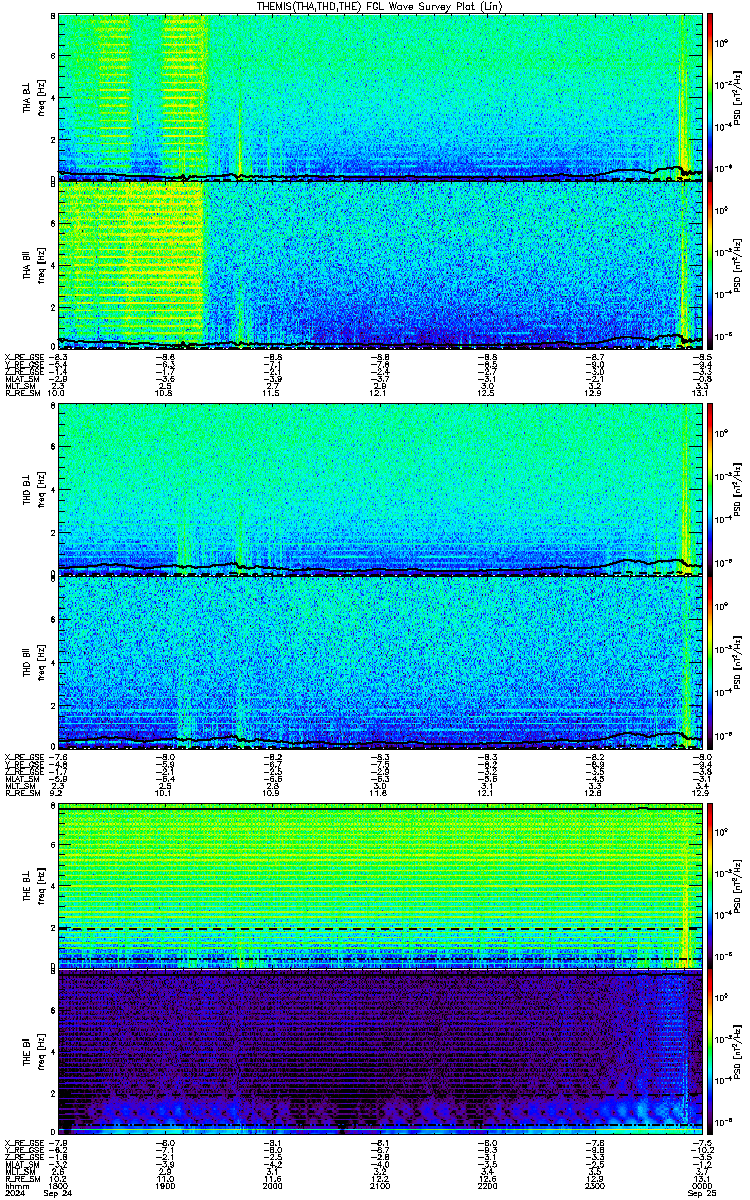The width and height of the screenshot is (750, 1200).
Task: Click X_RE_GSE row label under THA panels
Action: (23, 356)
